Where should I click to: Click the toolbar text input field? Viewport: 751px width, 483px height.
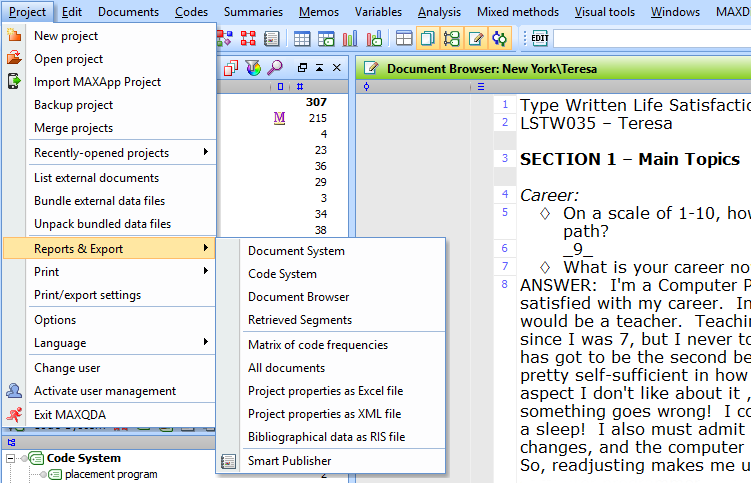(x=652, y=38)
